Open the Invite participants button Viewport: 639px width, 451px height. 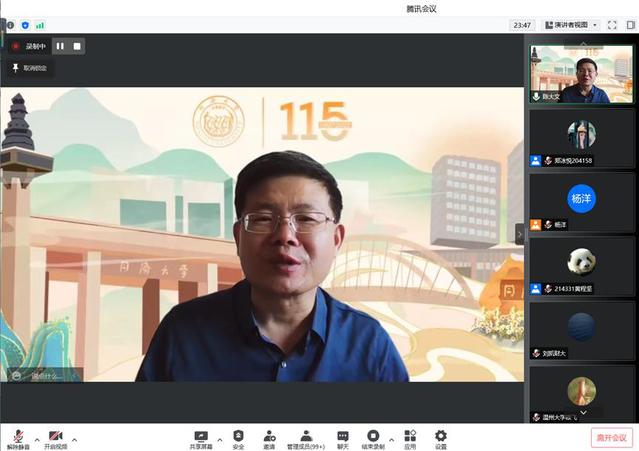[269, 439]
